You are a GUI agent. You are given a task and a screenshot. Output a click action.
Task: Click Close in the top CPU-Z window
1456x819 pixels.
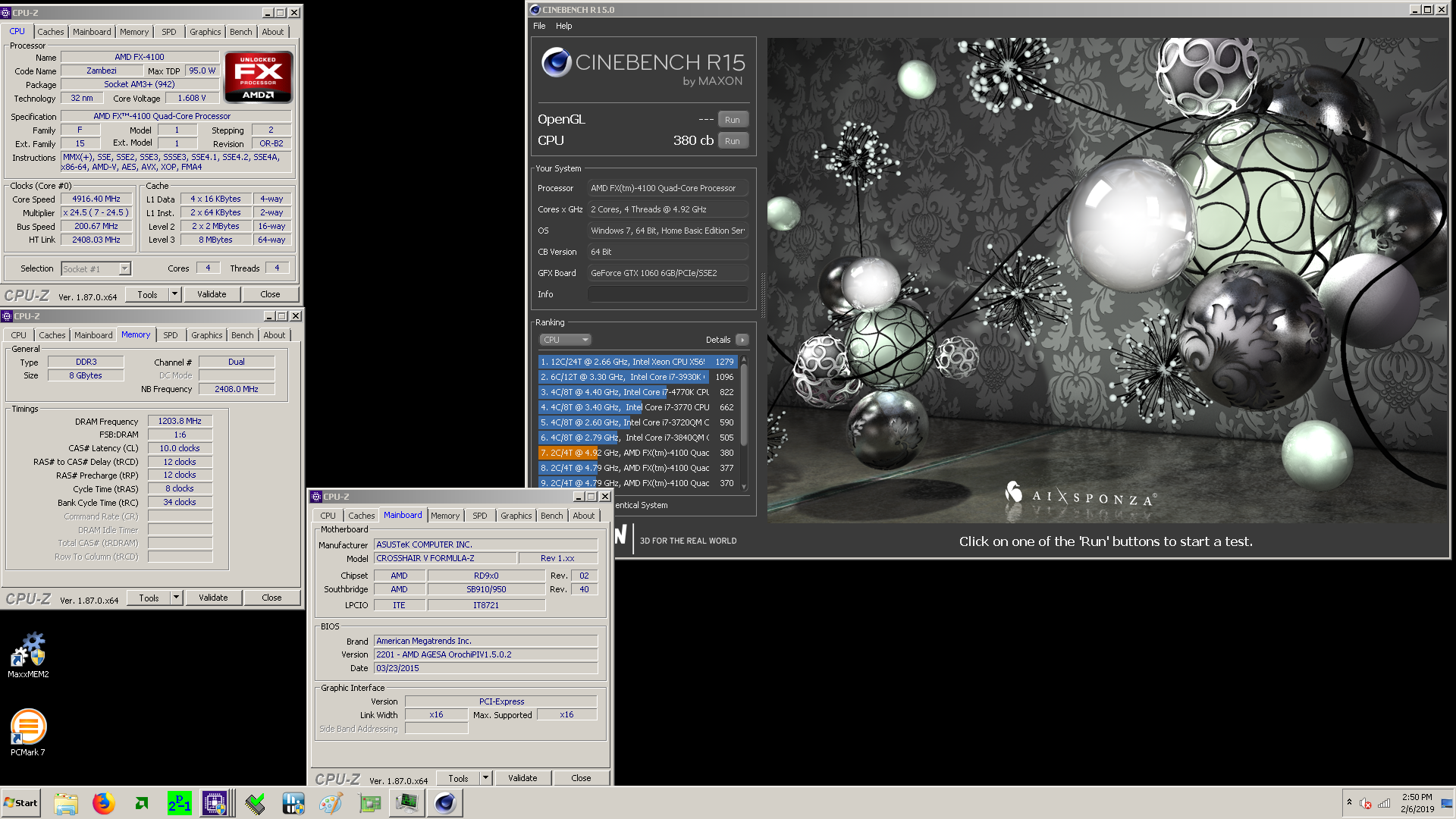(x=270, y=294)
